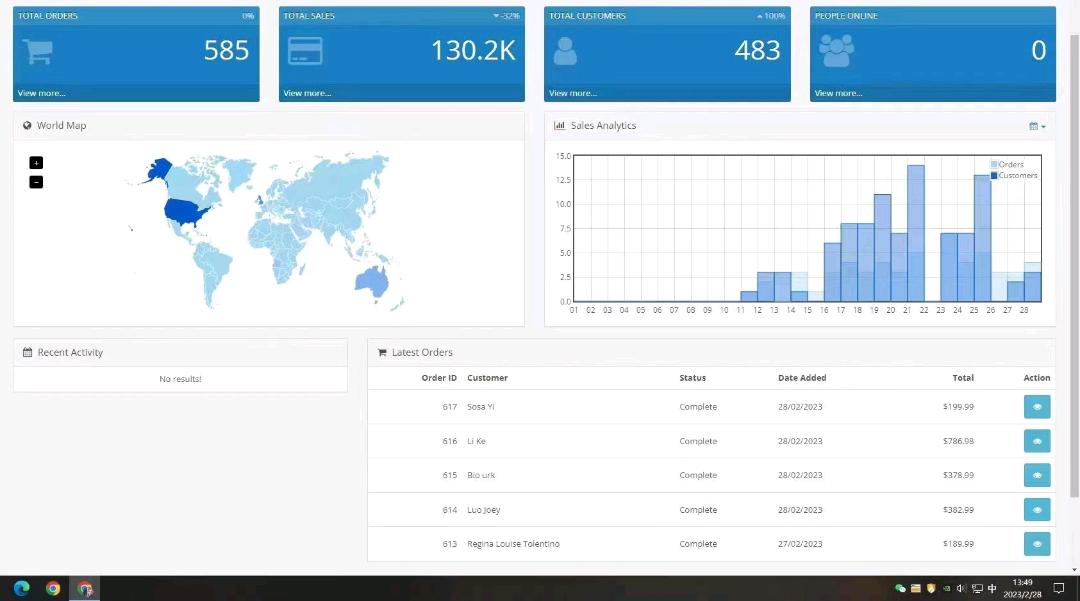
Task: Open View more under People Online
Action: [x=838, y=93]
